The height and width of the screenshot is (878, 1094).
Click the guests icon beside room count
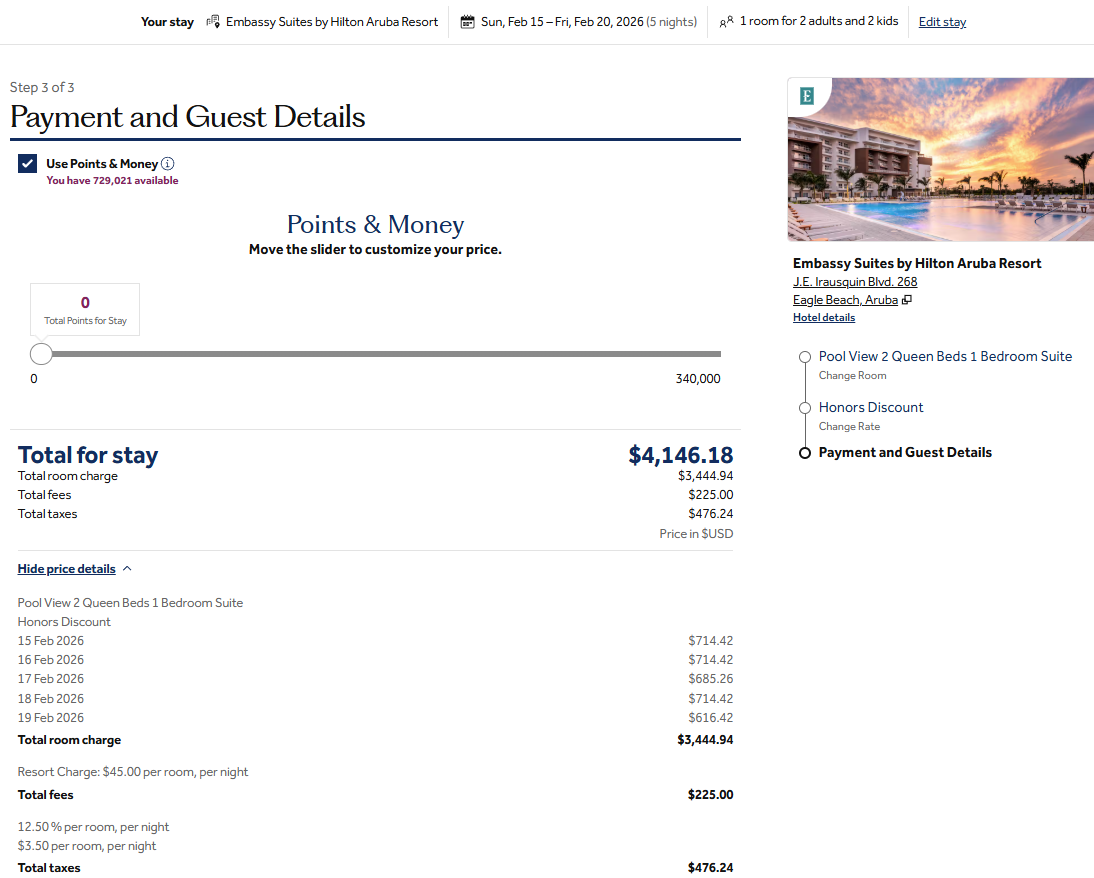click(x=726, y=21)
